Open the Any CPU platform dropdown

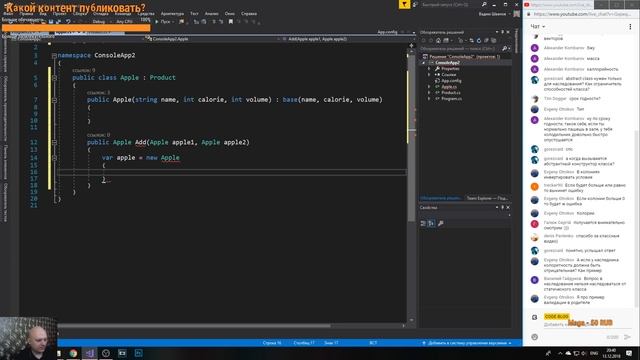tap(125, 22)
